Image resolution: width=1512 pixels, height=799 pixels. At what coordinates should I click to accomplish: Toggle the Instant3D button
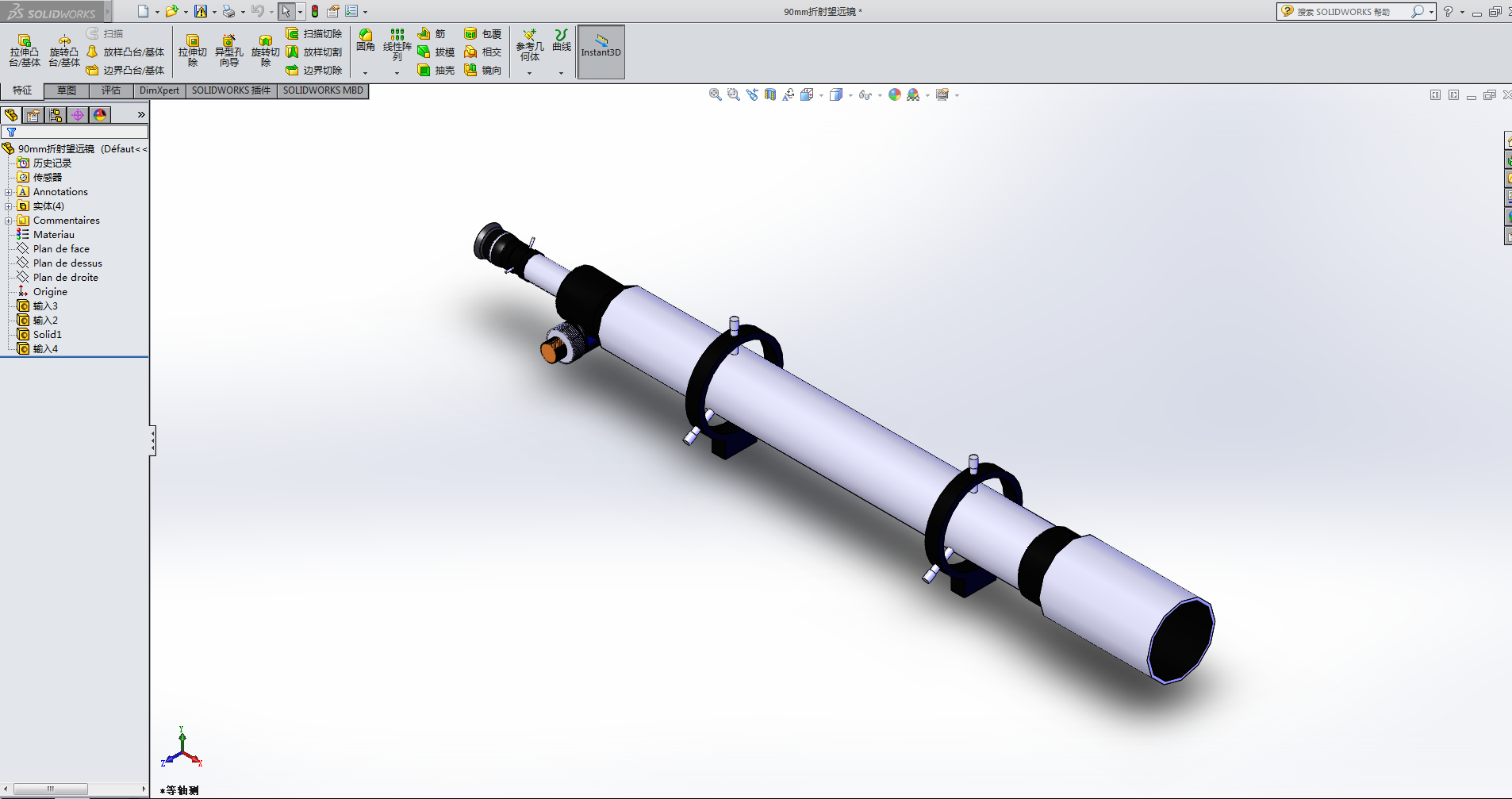601,52
